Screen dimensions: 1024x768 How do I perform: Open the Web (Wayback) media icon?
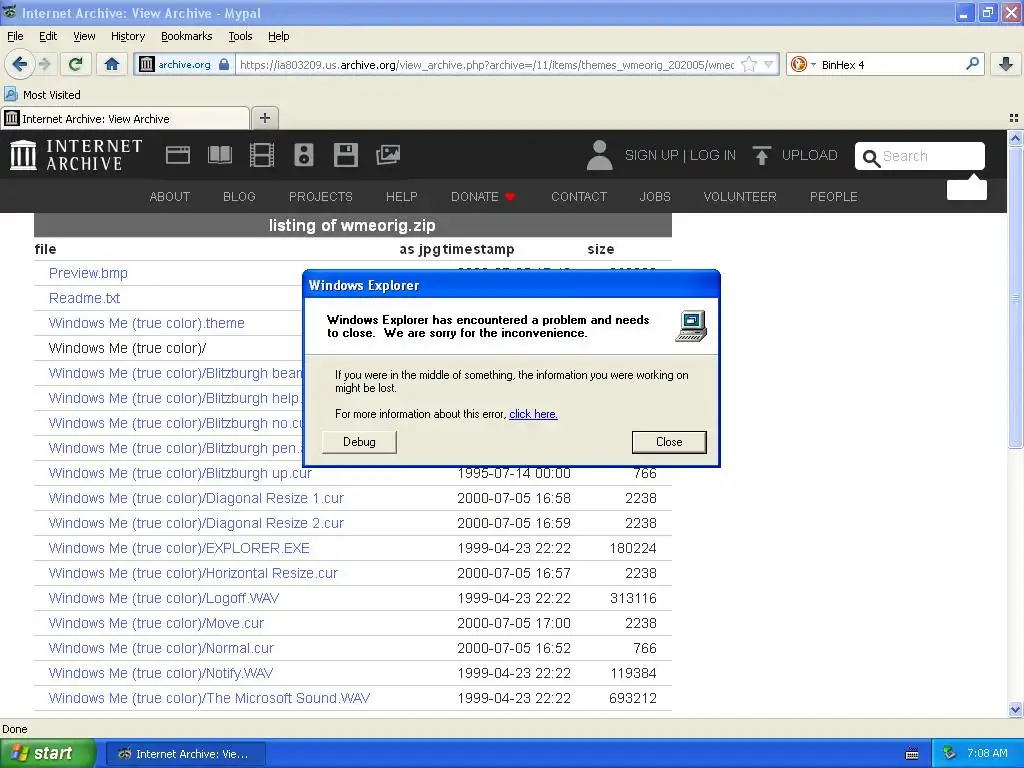178,155
